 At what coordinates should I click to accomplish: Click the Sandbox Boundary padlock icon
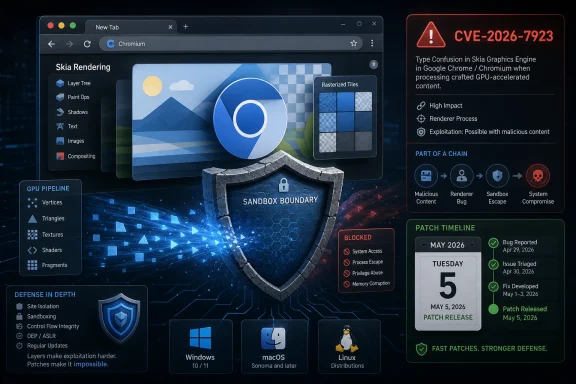pyautogui.click(x=283, y=185)
